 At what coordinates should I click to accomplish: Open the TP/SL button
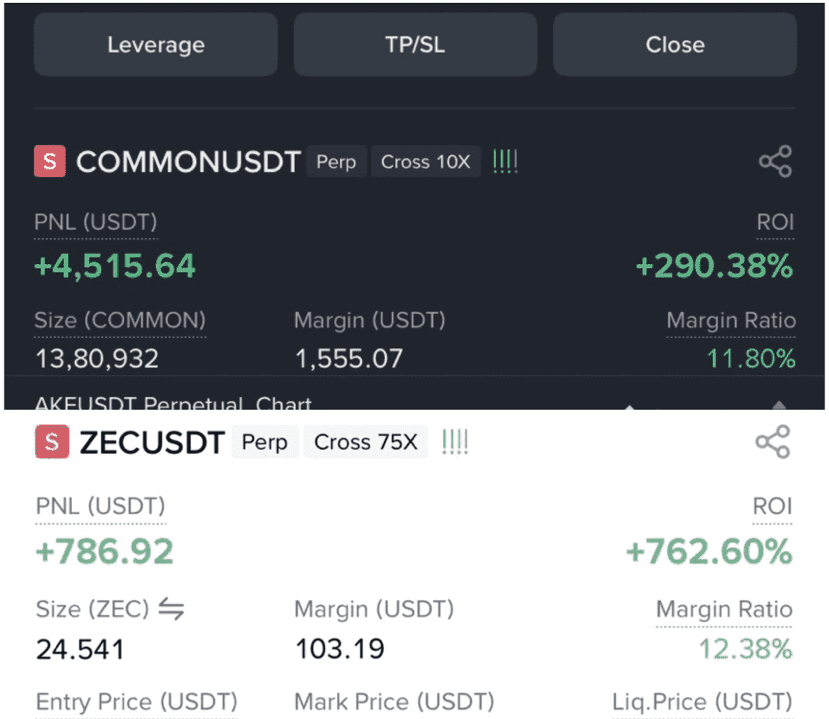click(415, 44)
